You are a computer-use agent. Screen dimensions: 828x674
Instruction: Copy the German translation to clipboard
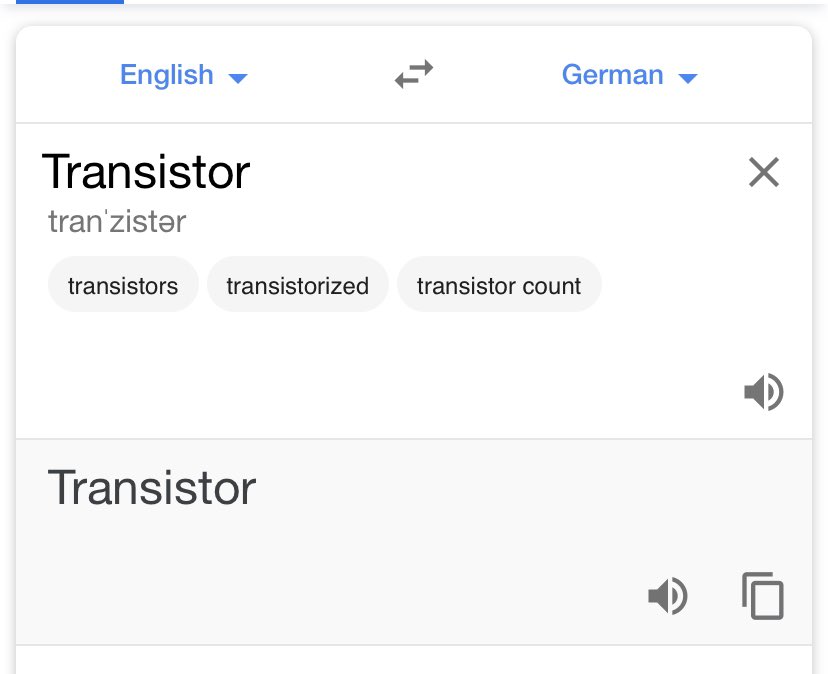coord(763,597)
